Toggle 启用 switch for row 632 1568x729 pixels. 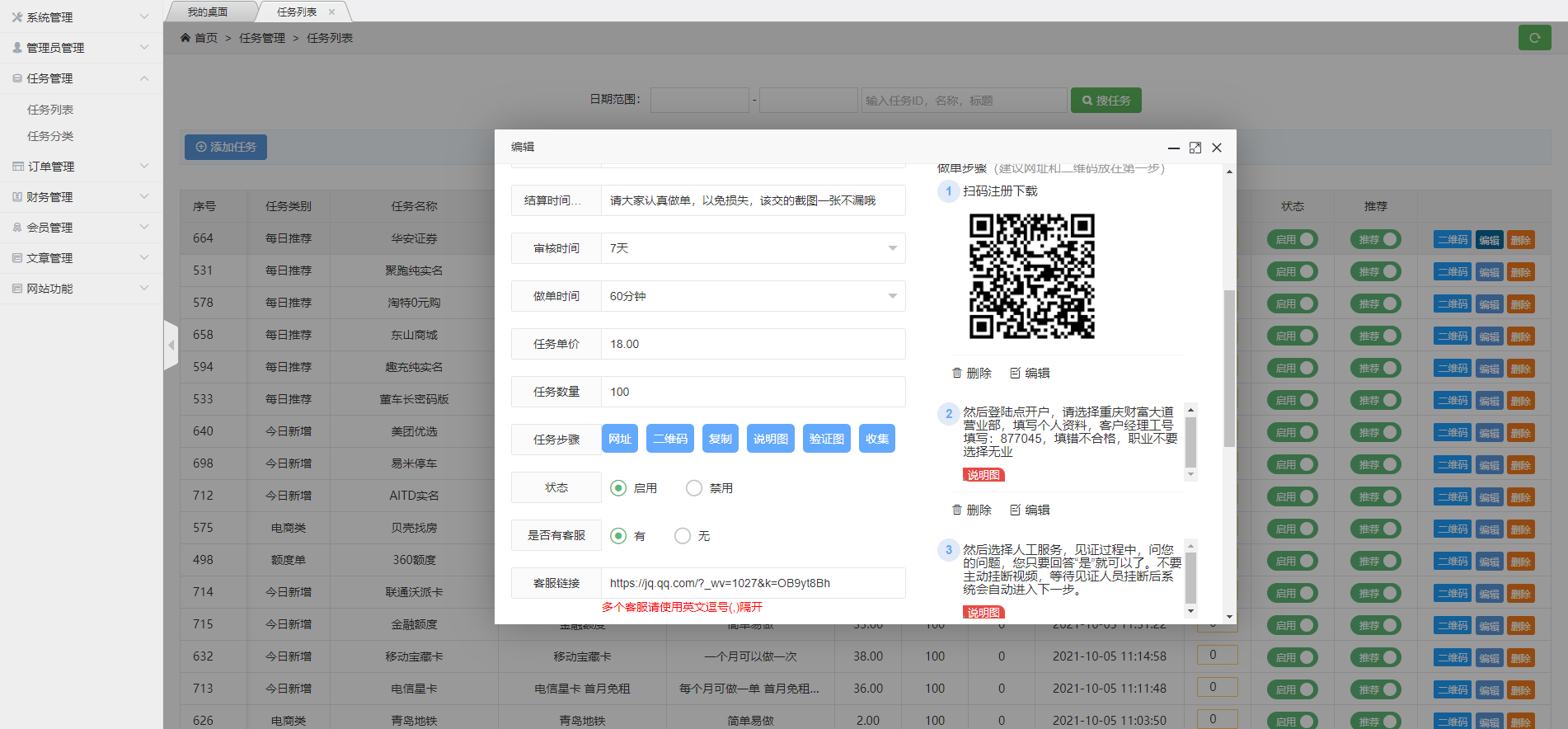(1293, 657)
